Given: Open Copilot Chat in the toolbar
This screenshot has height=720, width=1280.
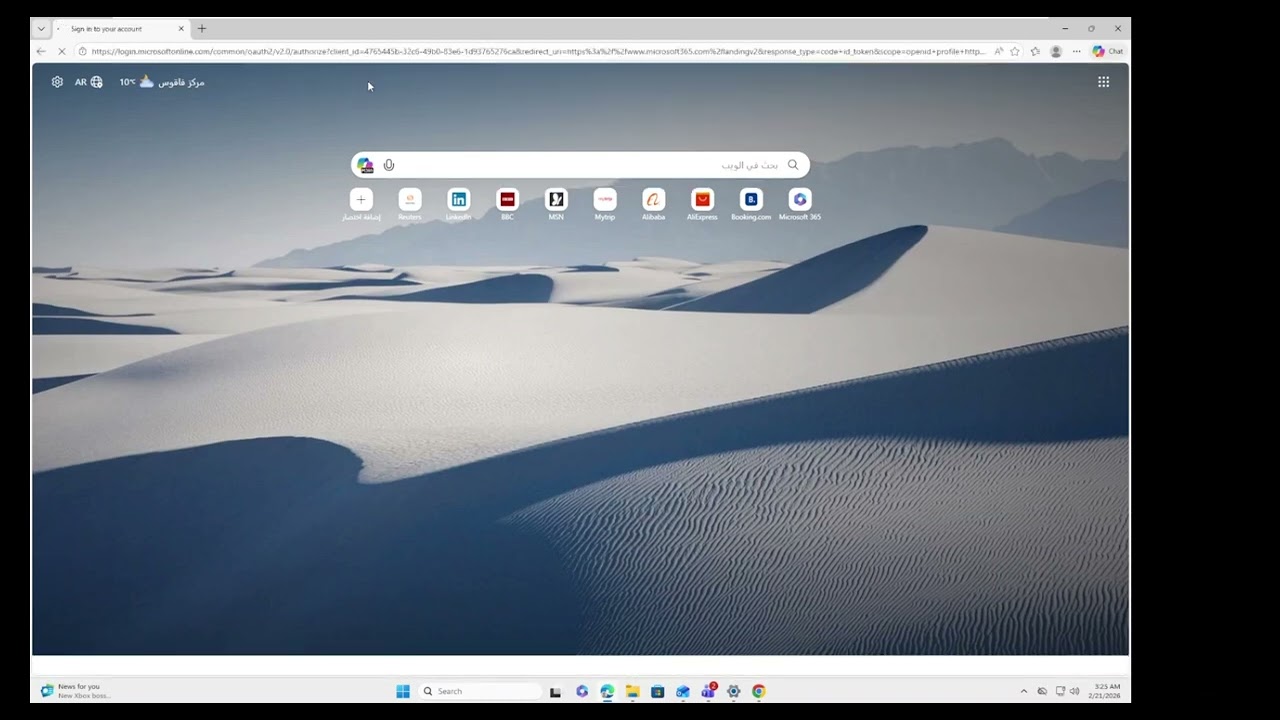Looking at the screenshot, I should coord(1107,51).
